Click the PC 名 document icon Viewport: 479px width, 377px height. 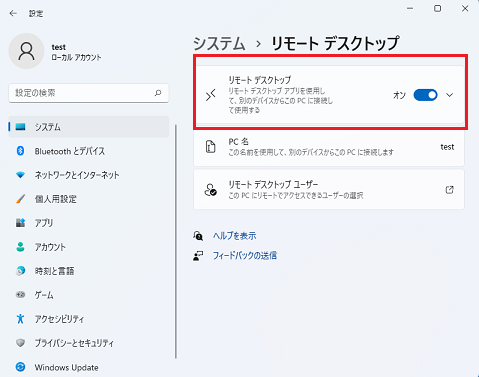(x=211, y=147)
